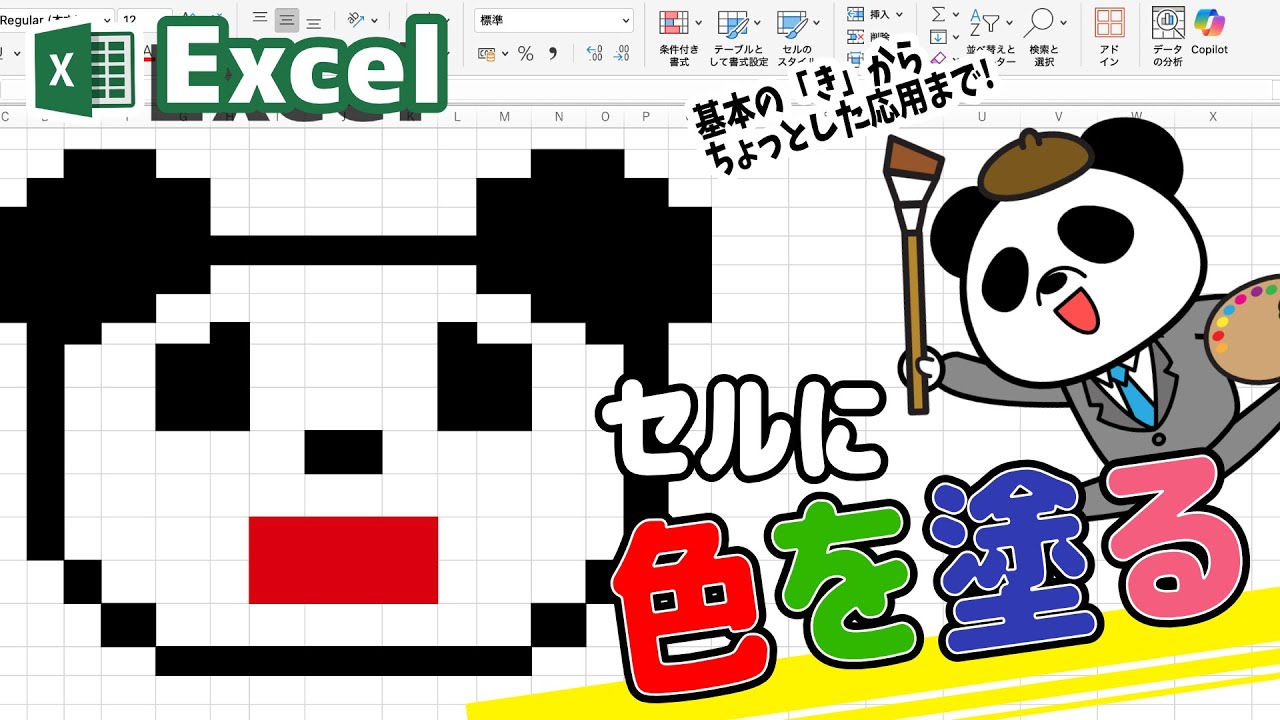
Task: Select column M header
Action: pyautogui.click(x=505, y=117)
